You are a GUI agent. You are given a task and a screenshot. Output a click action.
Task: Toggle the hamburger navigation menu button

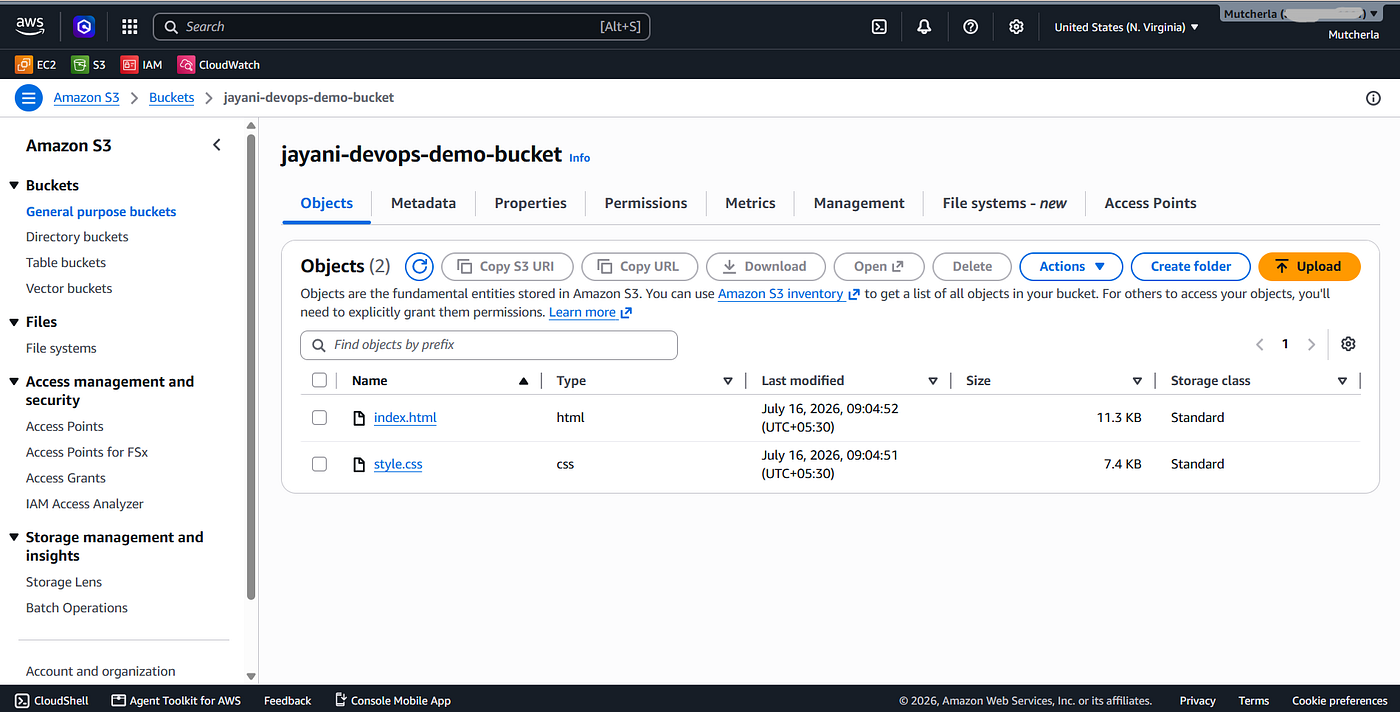(x=28, y=97)
